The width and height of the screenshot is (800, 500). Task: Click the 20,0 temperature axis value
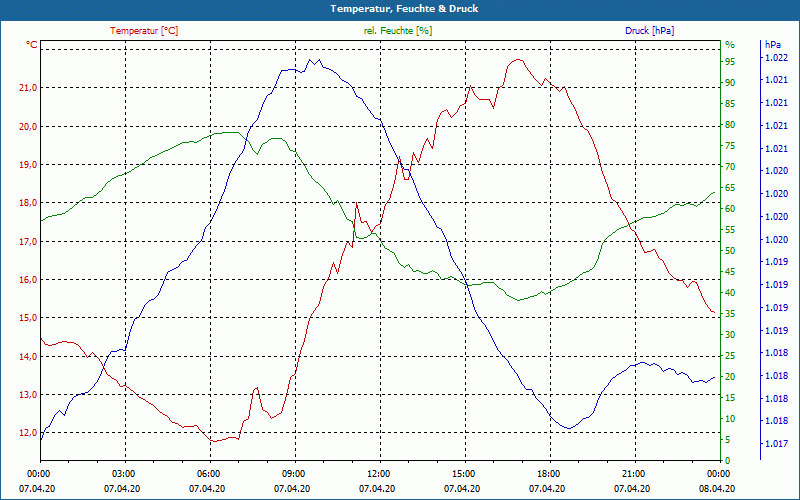point(29,126)
